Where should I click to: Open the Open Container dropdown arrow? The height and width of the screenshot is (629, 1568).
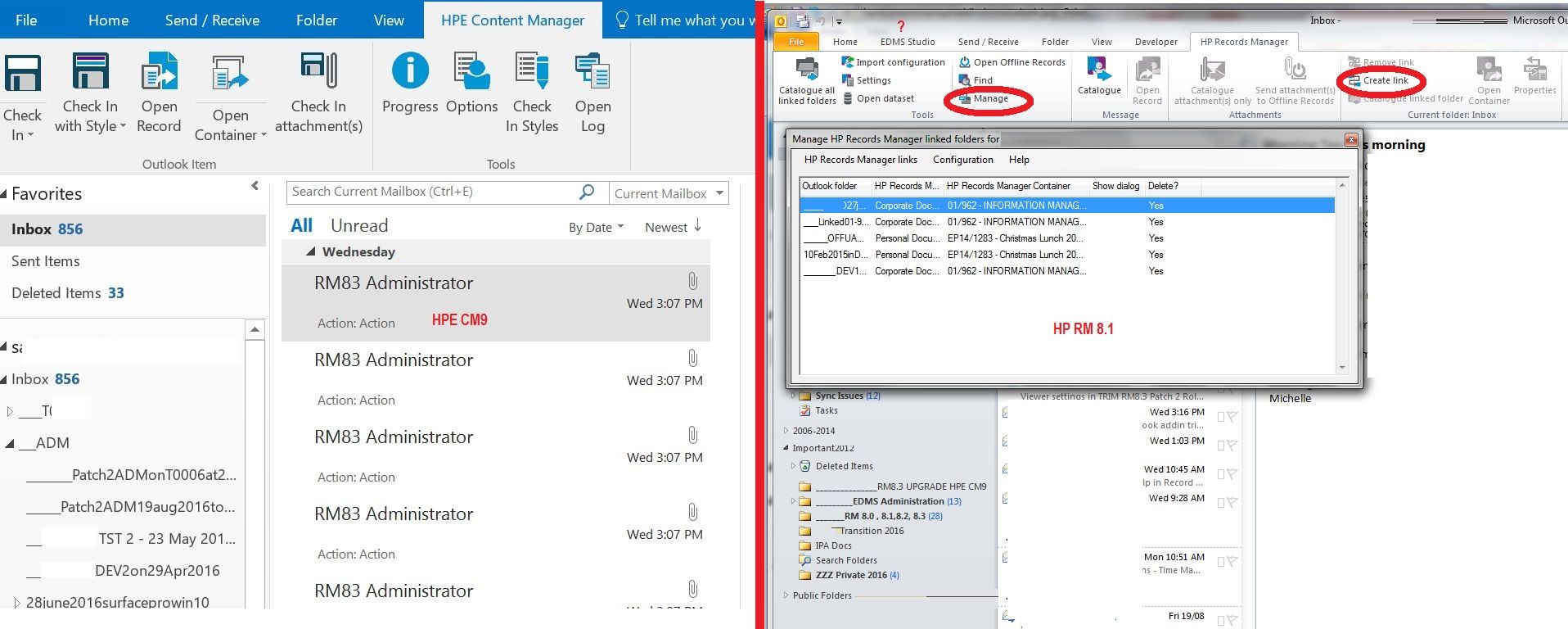[x=264, y=135]
